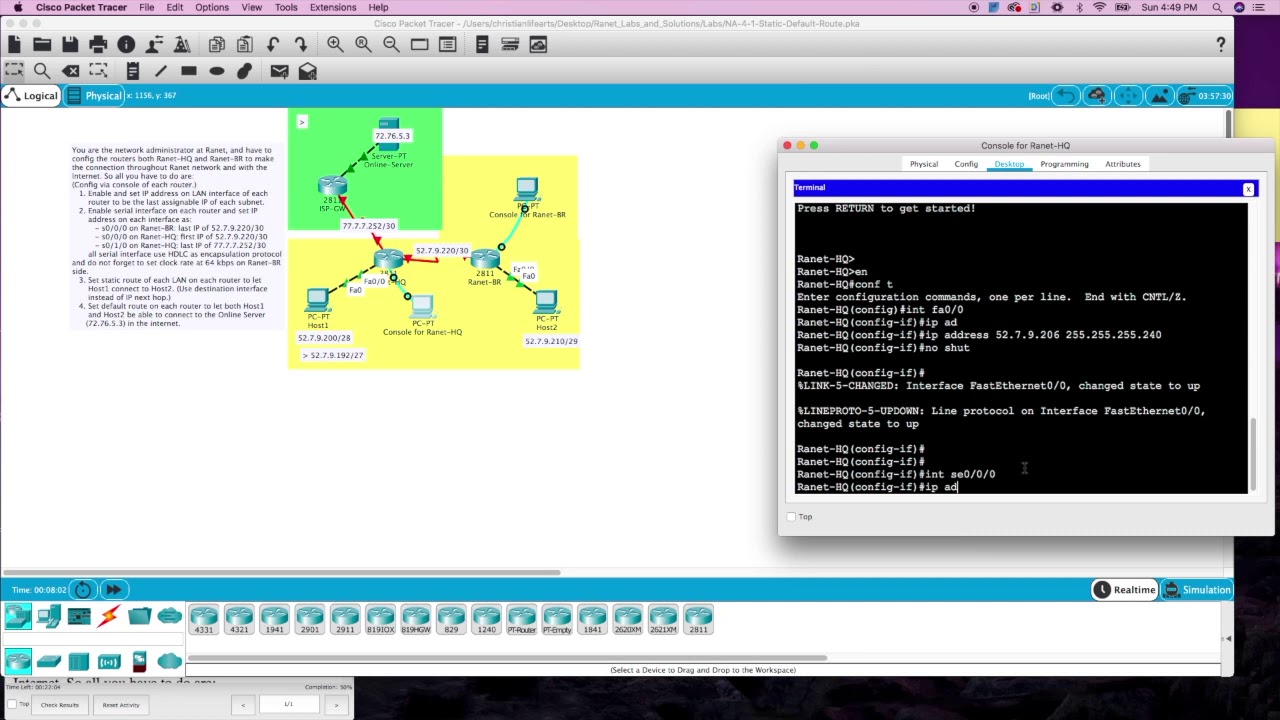Switch to Simulation mode
This screenshot has width=1280, height=720.
click(x=1197, y=590)
